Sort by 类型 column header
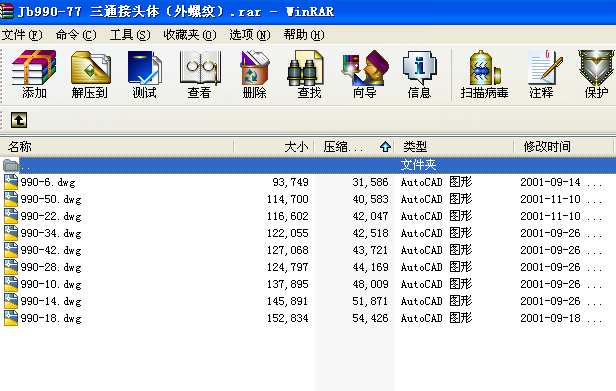The width and height of the screenshot is (616, 391). point(454,147)
